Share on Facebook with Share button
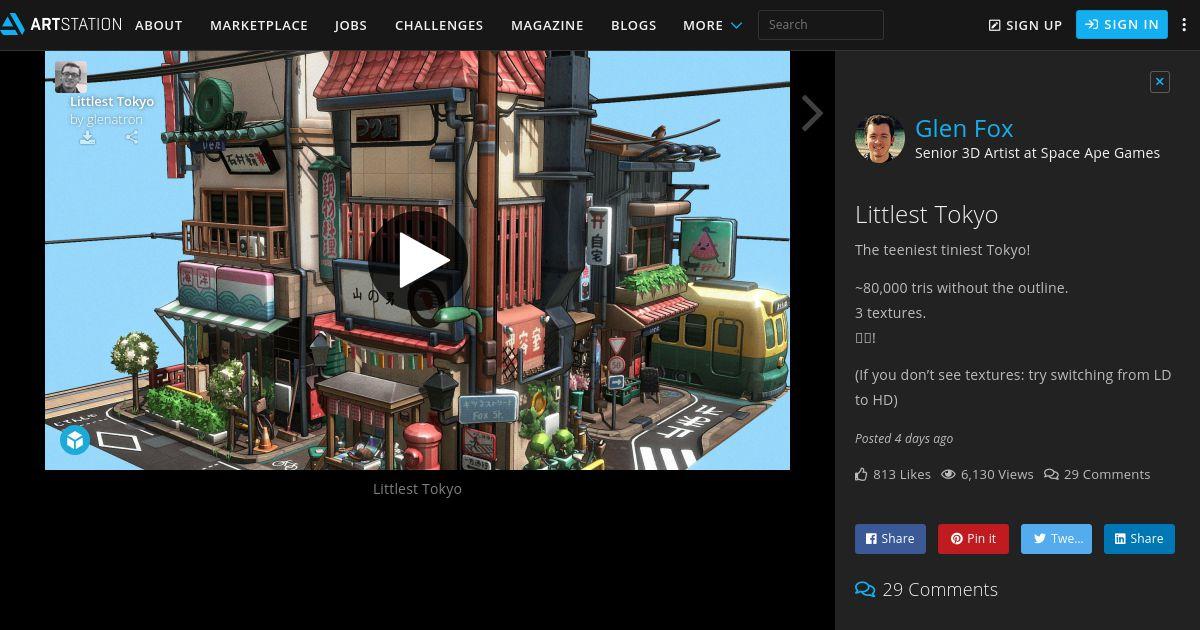This screenshot has height=630, width=1200. tap(890, 539)
